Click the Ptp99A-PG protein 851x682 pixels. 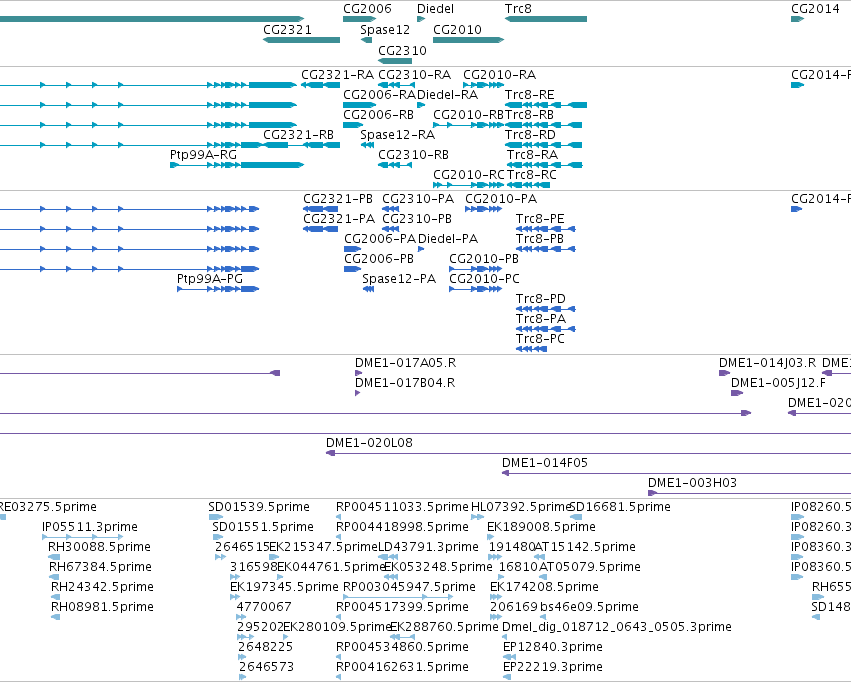(218, 289)
